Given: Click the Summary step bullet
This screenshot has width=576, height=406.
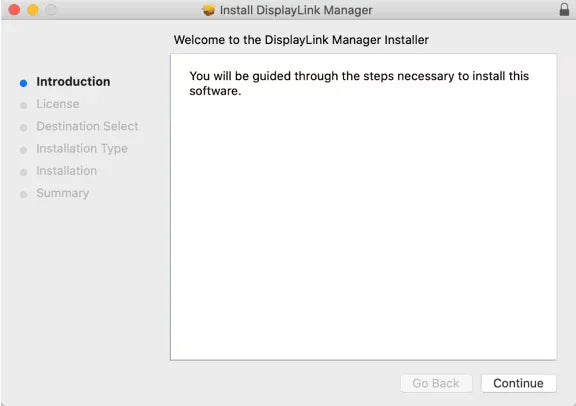Looking at the screenshot, I should click(24, 195).
